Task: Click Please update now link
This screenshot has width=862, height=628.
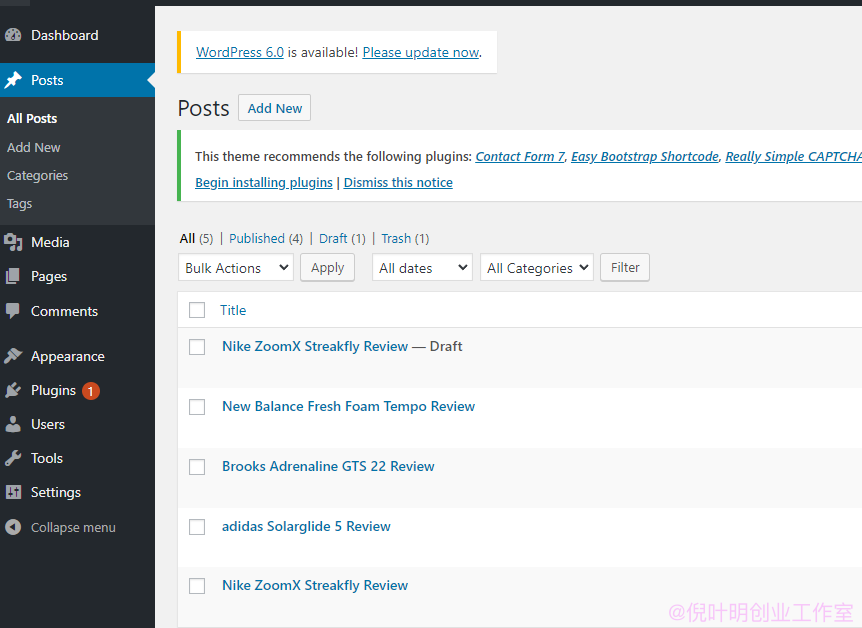Action: pyautogui.click(x=421, y=52)
